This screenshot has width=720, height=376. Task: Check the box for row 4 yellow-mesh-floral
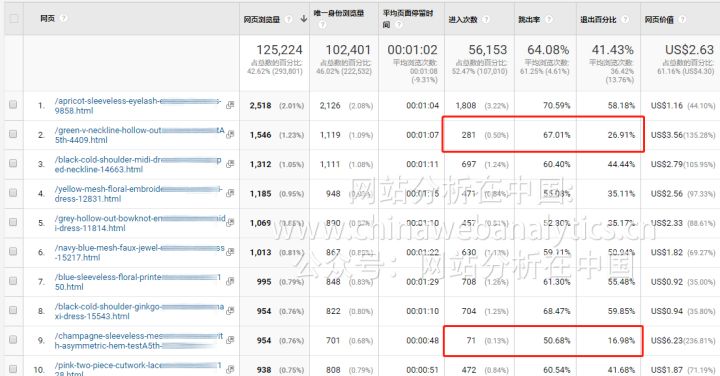[x=13, y=192]
